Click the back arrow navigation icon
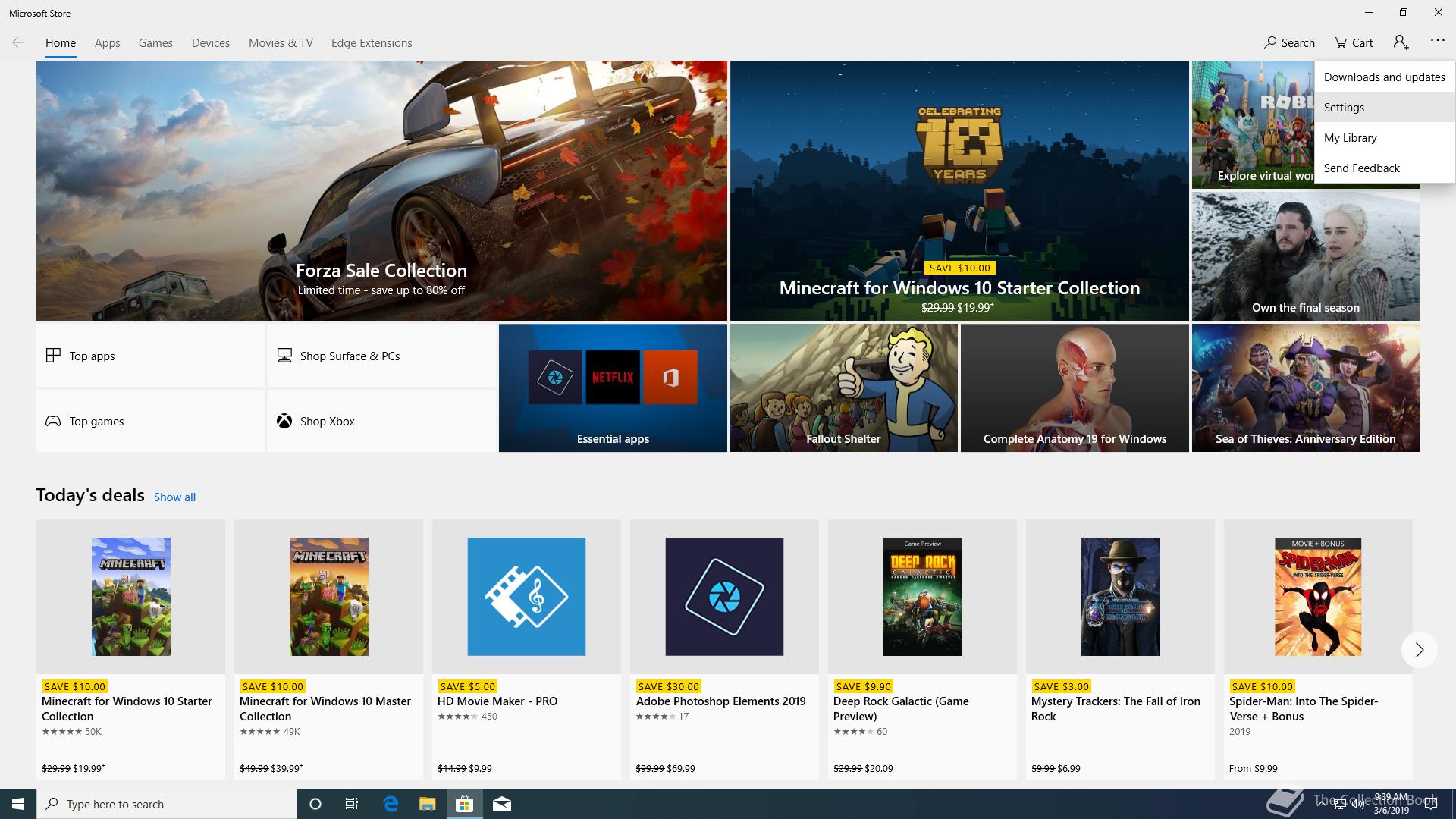Viewport: 1456px width, 819px height. (x=18, y=42)
